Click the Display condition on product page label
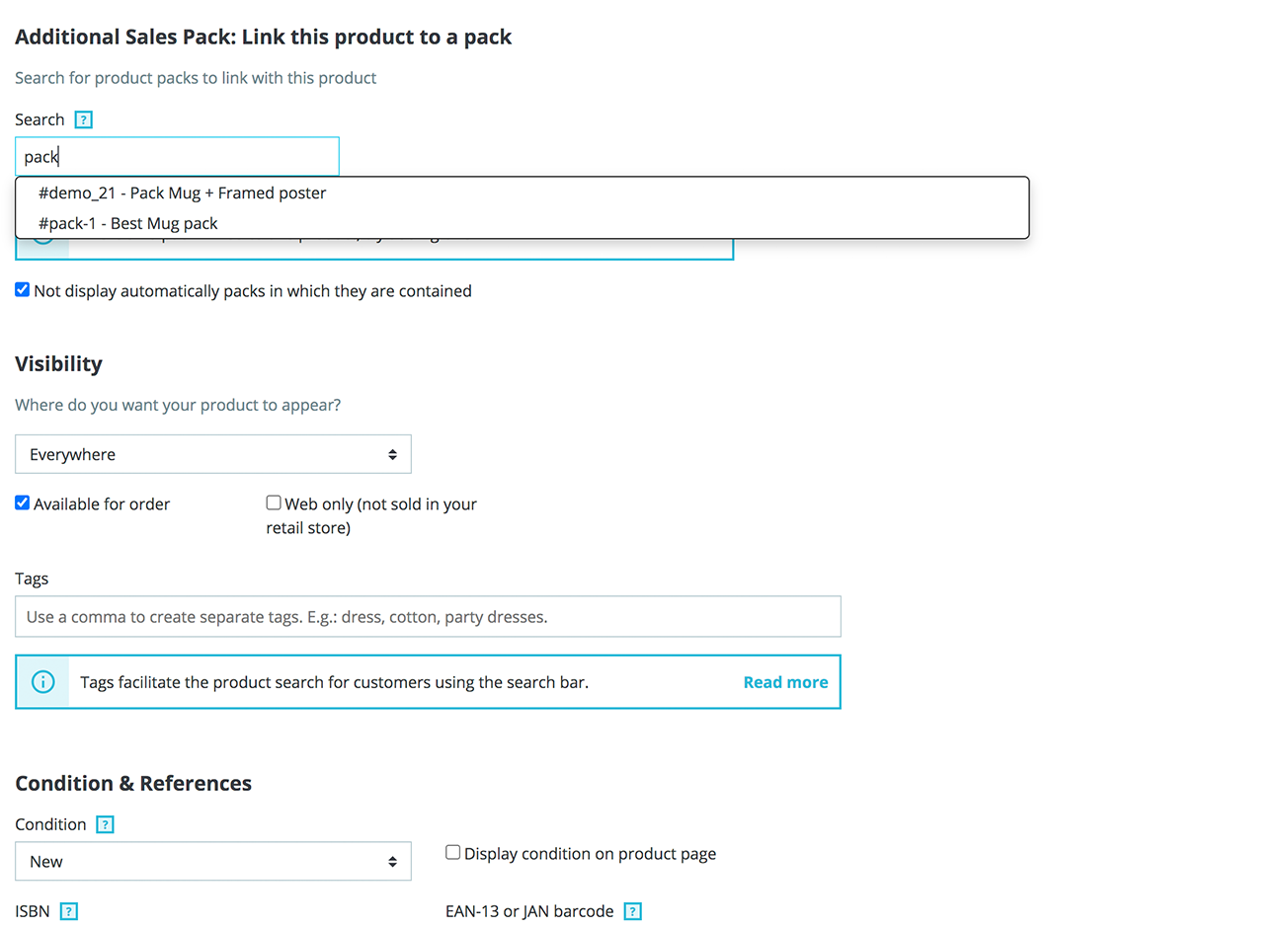 pyautogui.click(x=591, y=854)
